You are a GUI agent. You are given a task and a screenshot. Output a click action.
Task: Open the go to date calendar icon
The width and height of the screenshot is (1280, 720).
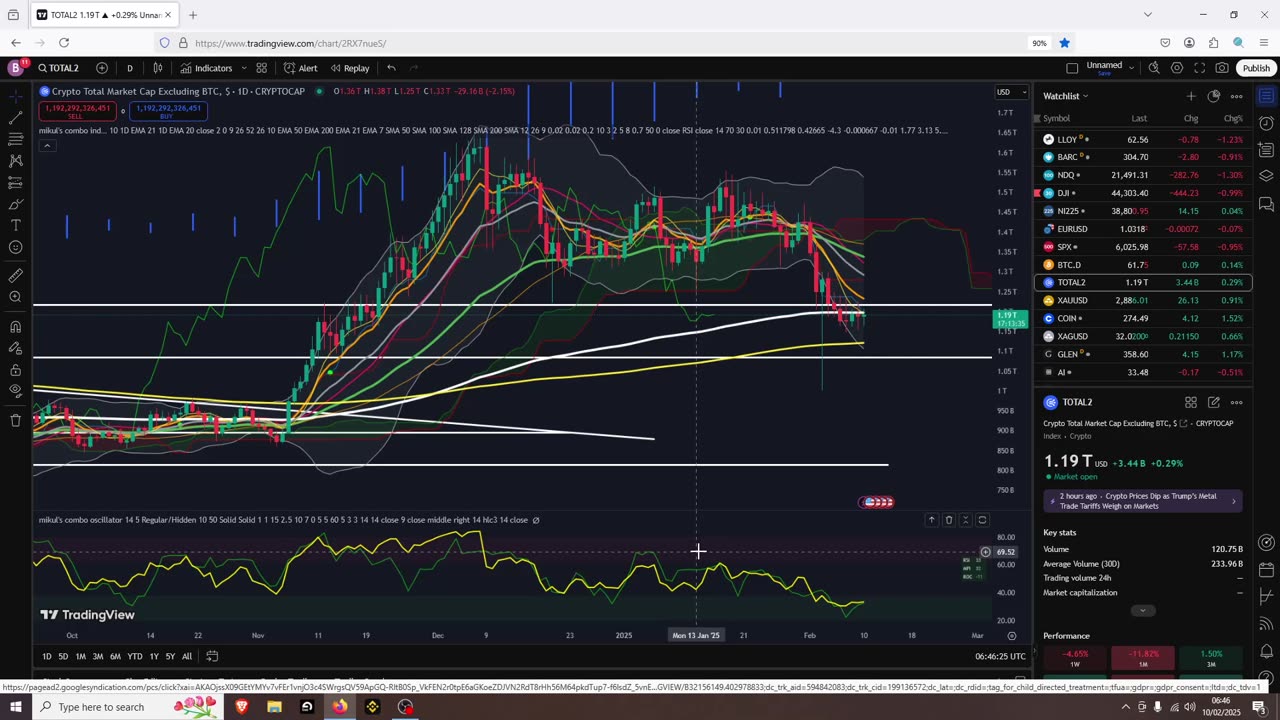click(x=212, y=656)
